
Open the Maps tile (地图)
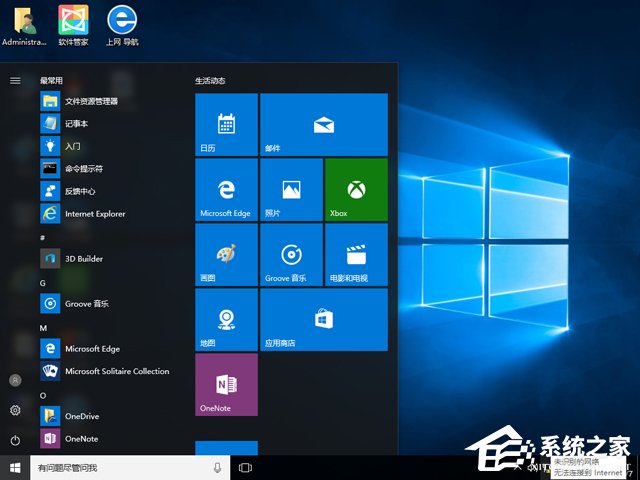click(226, 319)
